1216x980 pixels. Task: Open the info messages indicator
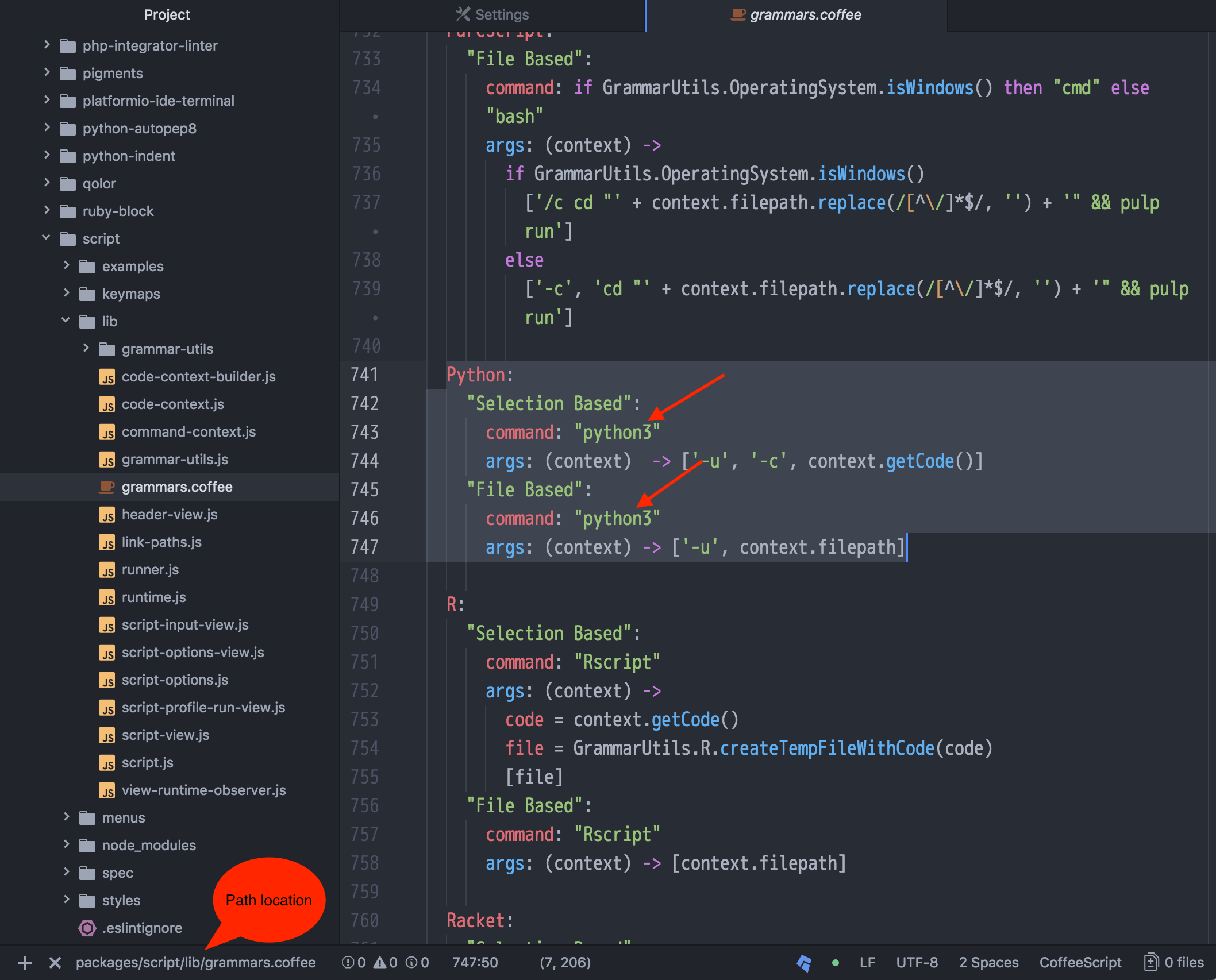[417, 963]
